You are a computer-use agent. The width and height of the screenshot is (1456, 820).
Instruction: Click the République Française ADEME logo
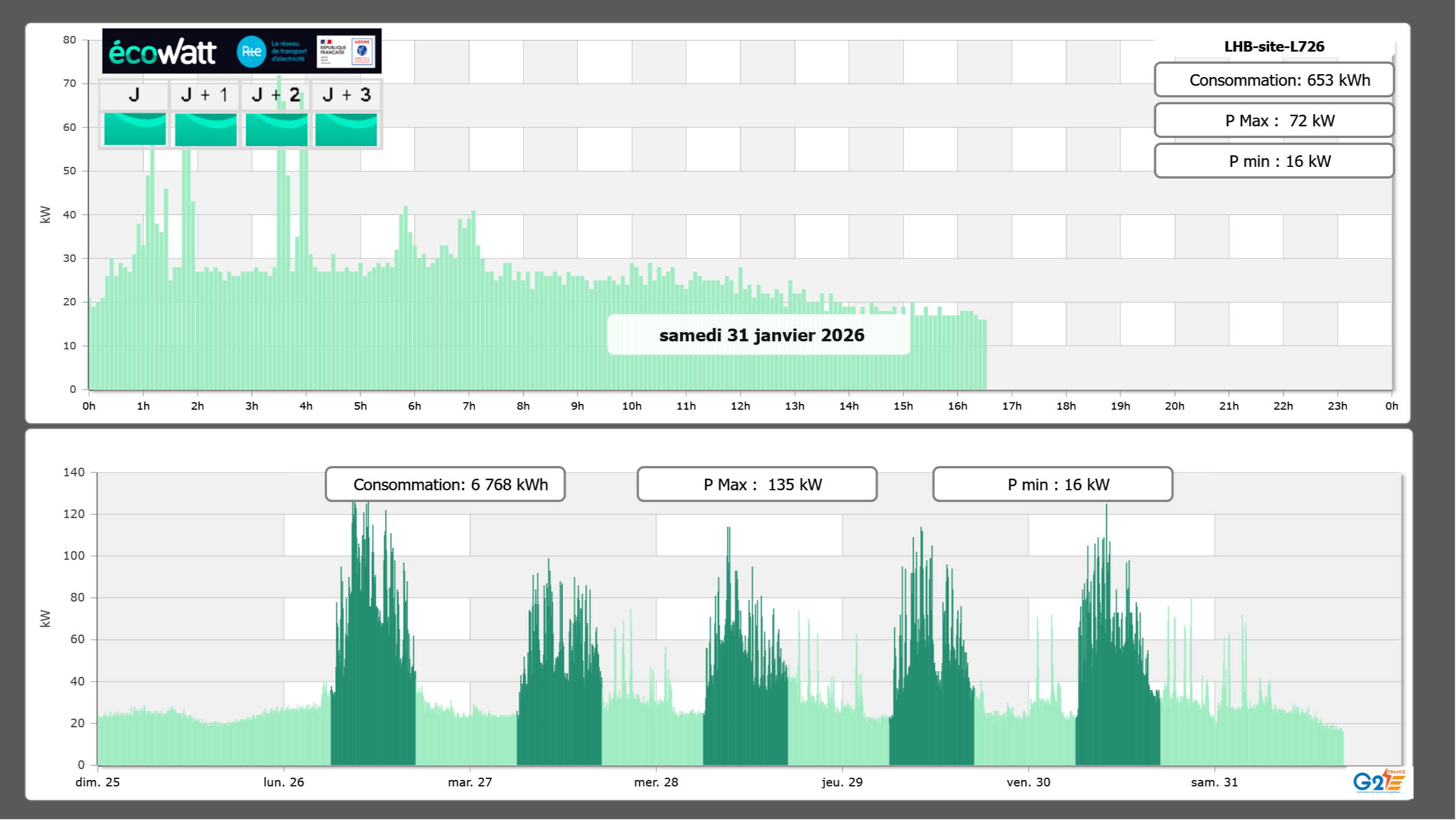coord(346,52)
